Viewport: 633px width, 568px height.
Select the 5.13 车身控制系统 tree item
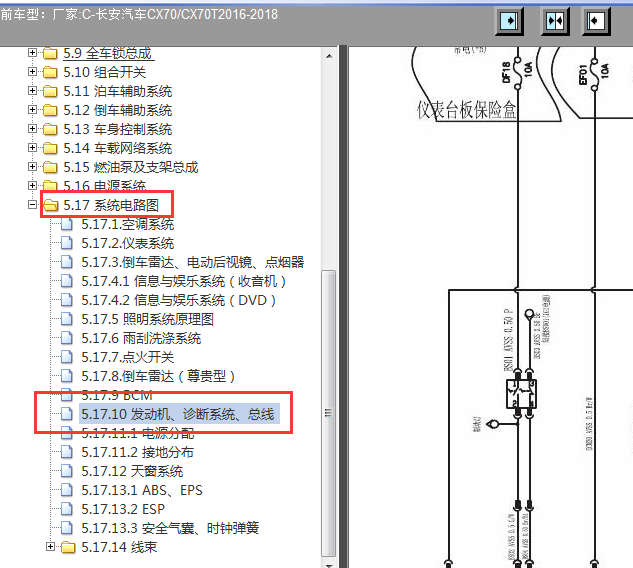[x=117, y=129]
